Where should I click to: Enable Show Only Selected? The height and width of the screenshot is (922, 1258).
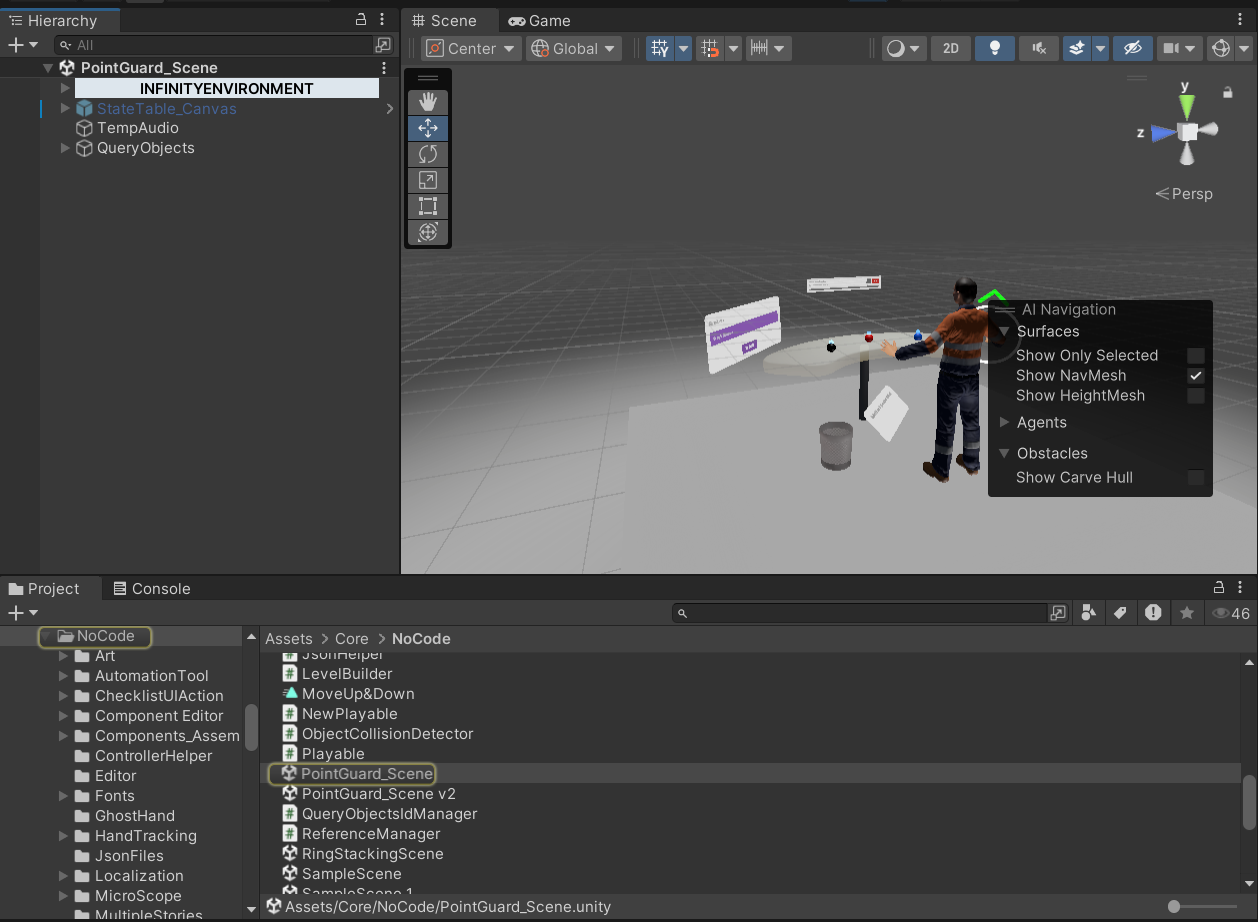[1196, 355]
